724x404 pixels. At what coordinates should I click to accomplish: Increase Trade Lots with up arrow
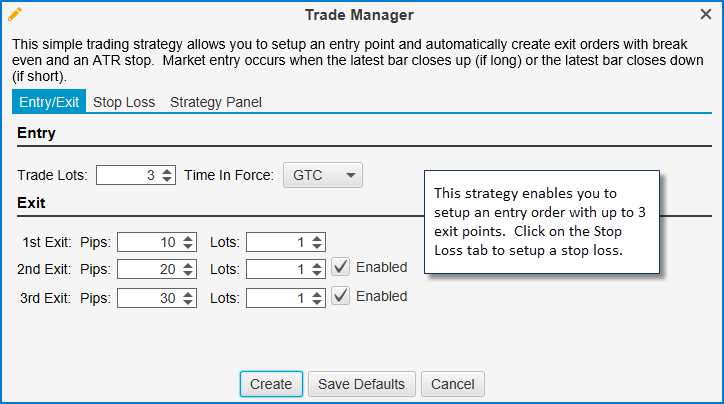(x=167, y=171)
